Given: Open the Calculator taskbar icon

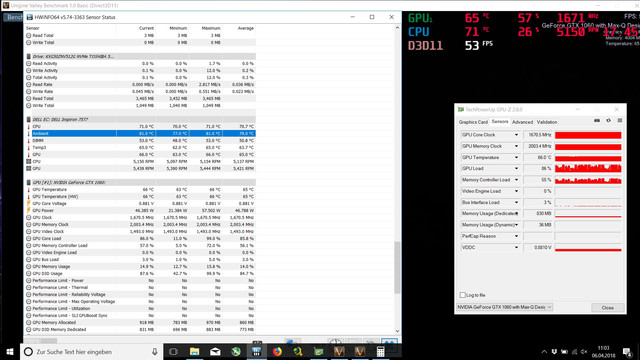Looking at the screenshot, I should point(380,351).
